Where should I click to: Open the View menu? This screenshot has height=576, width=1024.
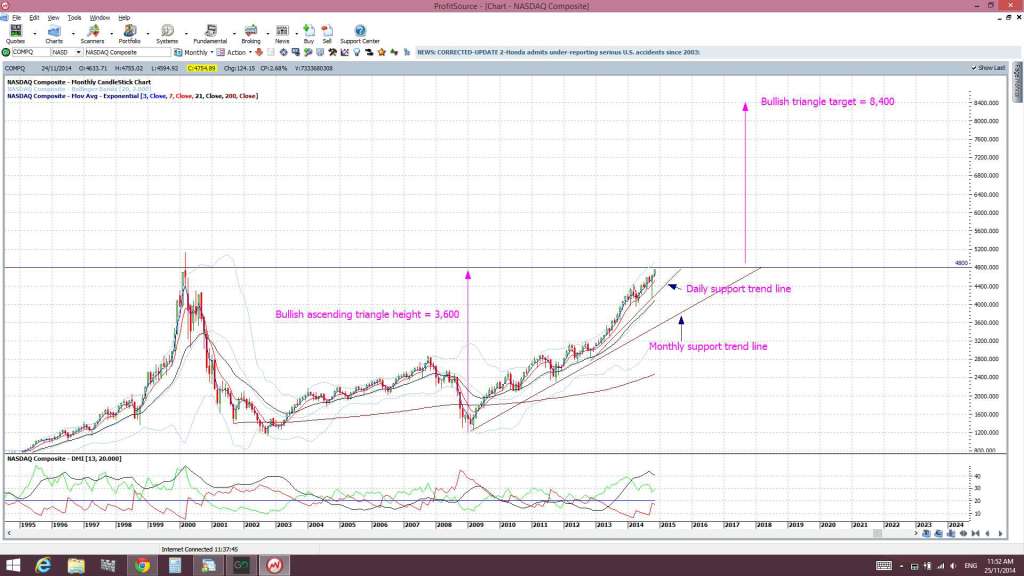[54, 18]
